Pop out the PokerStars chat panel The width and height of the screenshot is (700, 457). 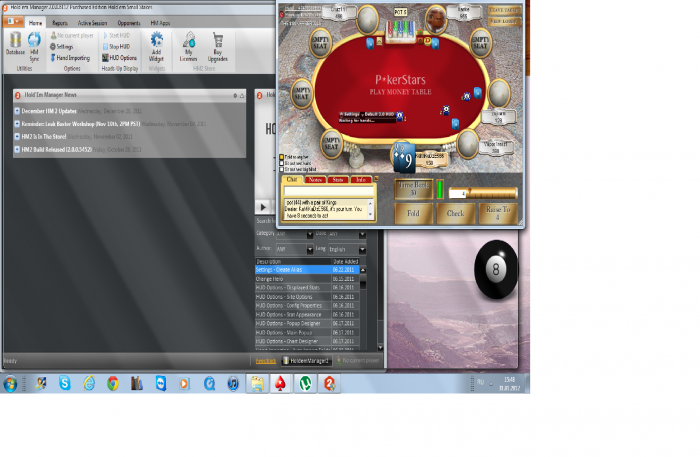(376, 179)
